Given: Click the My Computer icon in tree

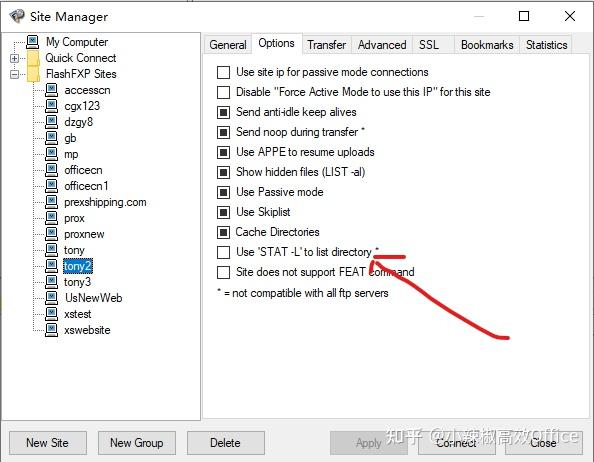Looking at the screenshot, I should pos(33,42).
